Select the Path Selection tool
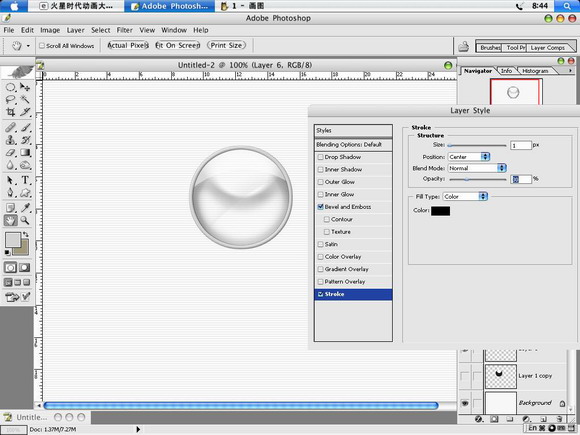The height and width of the screenshot is (435, 580). [x=10, y=180]
